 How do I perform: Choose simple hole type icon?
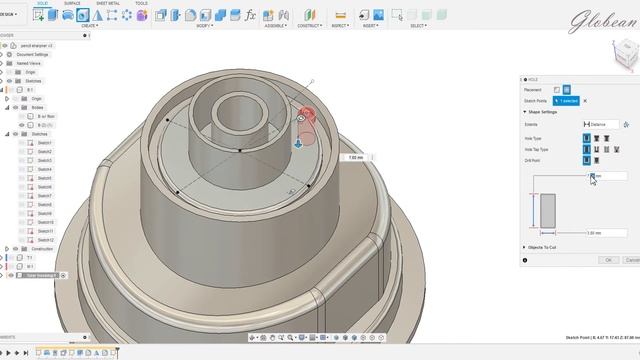pos(587,138)
